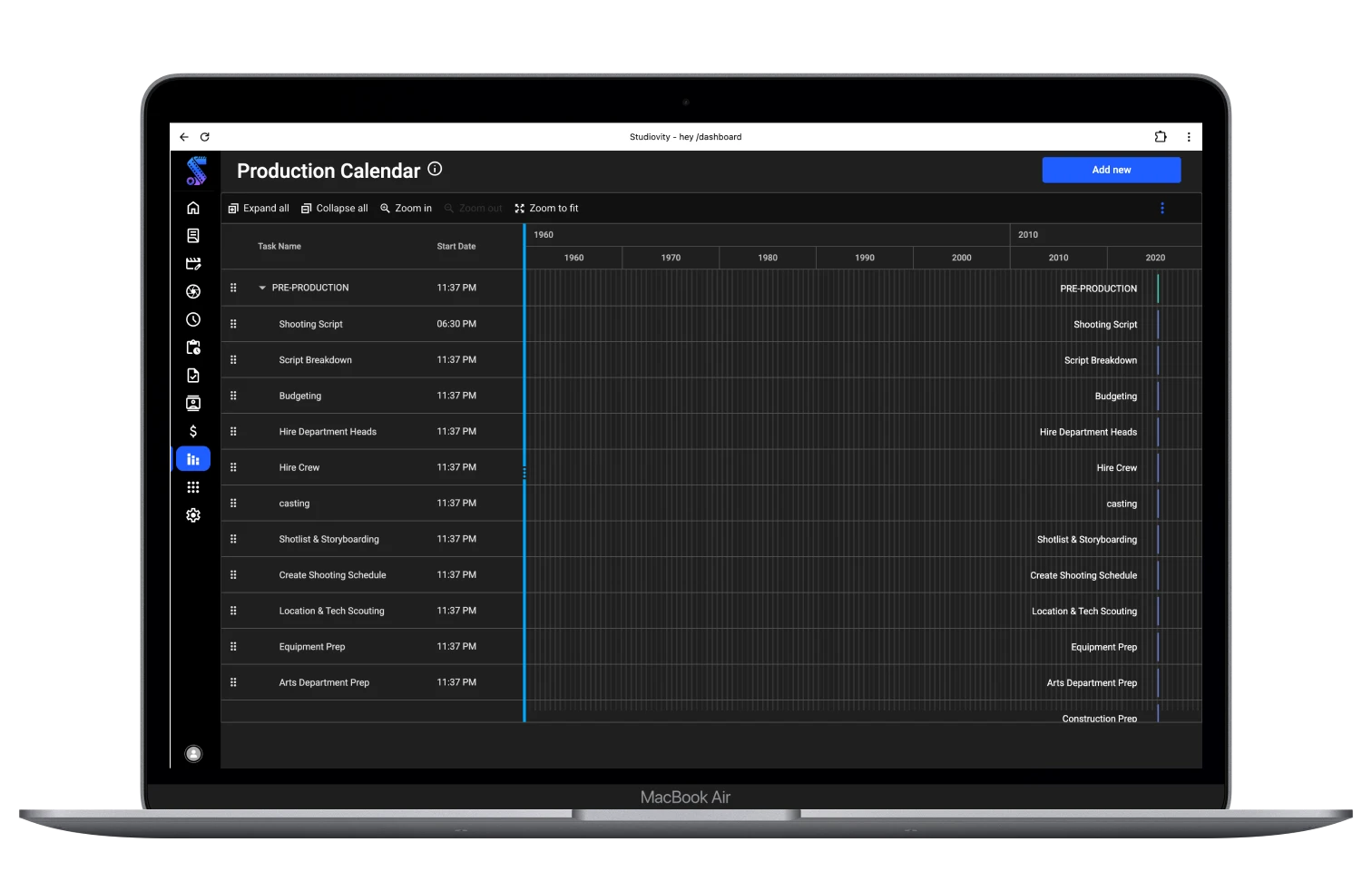Click the Studiovity page title in address bar

[x=686, y=137]
